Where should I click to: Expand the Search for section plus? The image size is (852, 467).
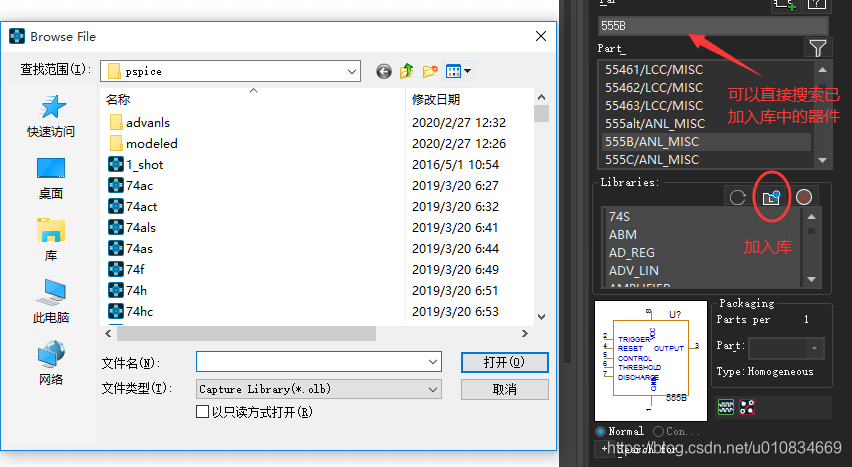(x=604, y=449)
